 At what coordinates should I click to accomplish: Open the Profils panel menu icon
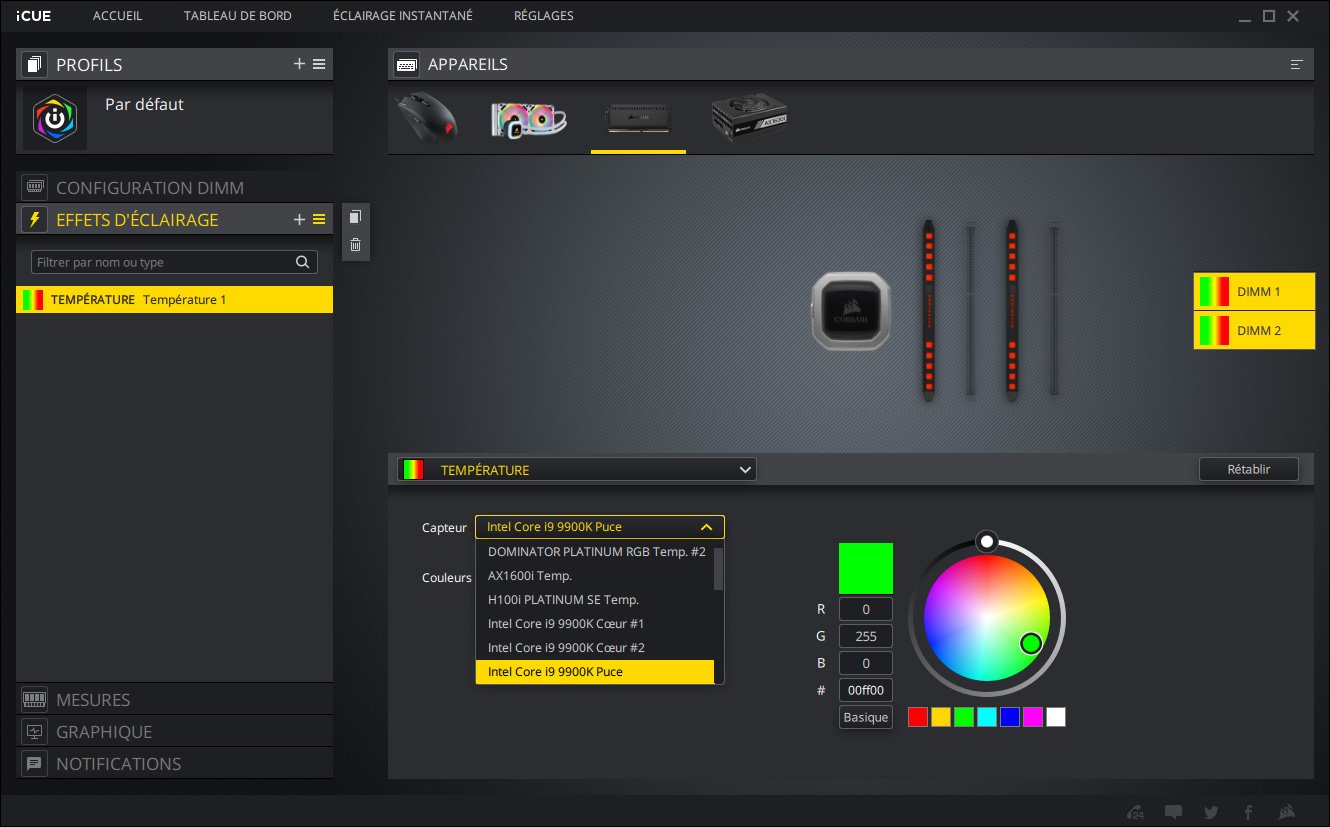point(319,64)
